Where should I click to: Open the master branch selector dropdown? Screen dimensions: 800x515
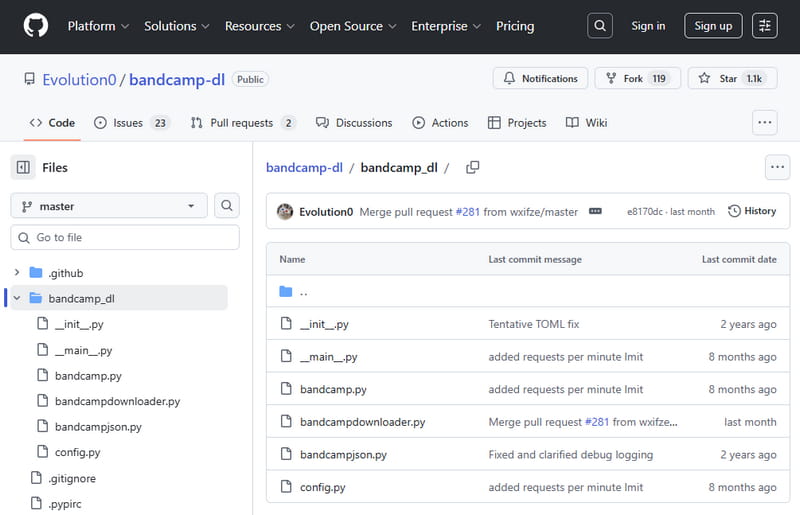coord(109,206)
